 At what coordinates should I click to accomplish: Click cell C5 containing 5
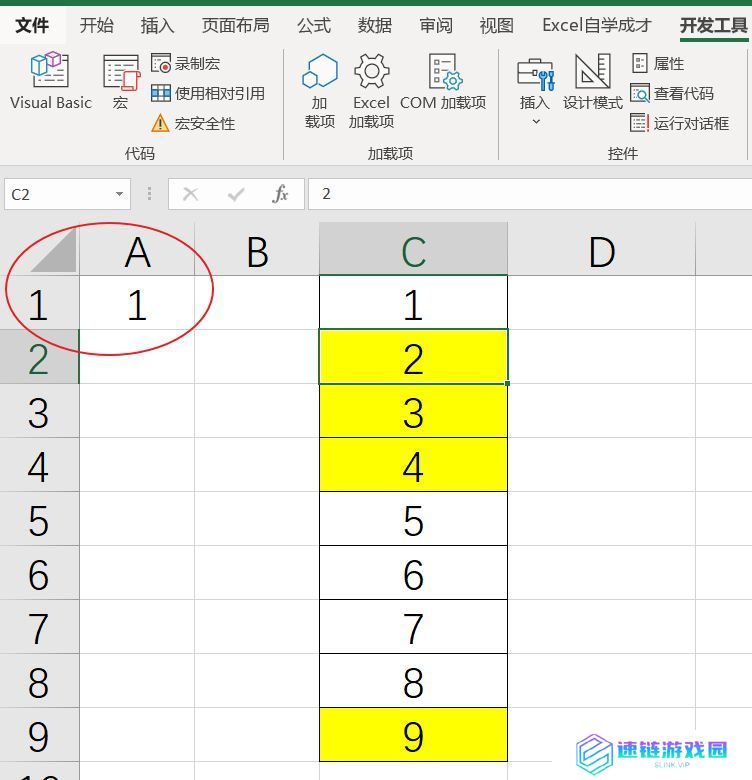(413, 519)
